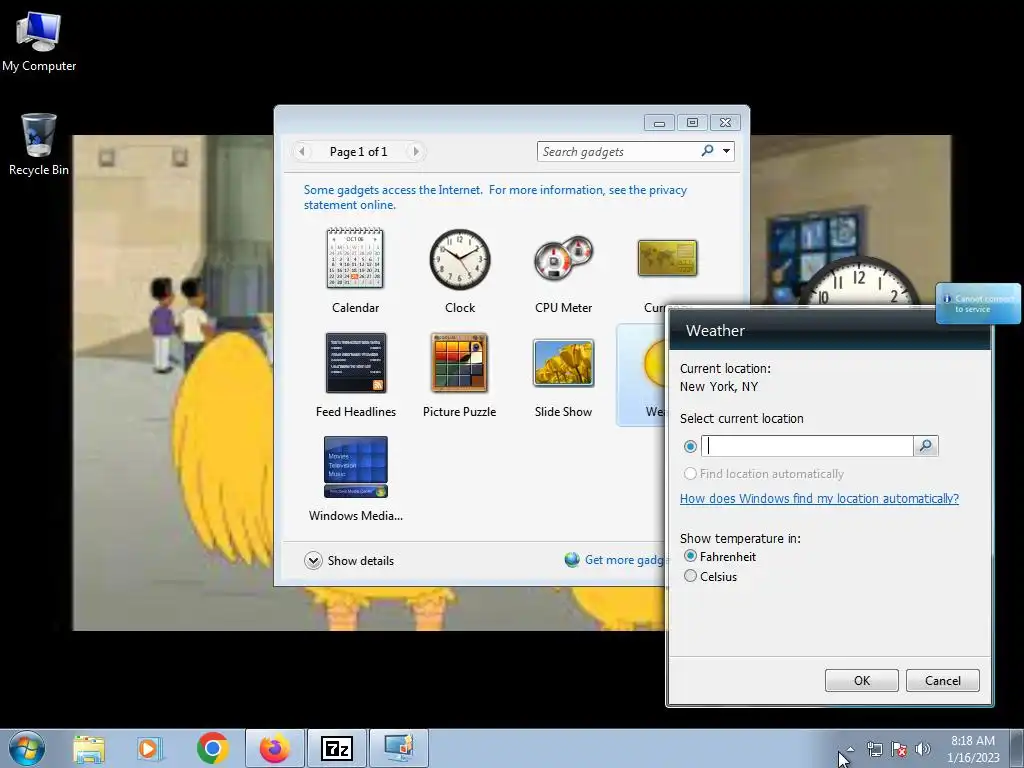
Task: Launch Windows Explorer from the taskbar
Action: click(x=89, y=748)
